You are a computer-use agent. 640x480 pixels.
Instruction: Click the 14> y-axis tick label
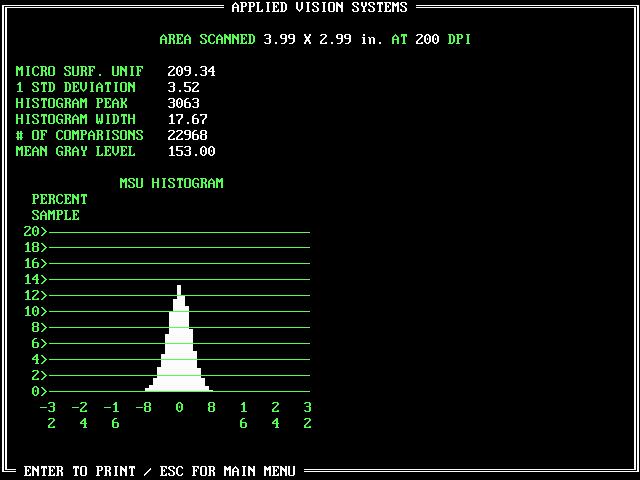[x=35, y=279]
